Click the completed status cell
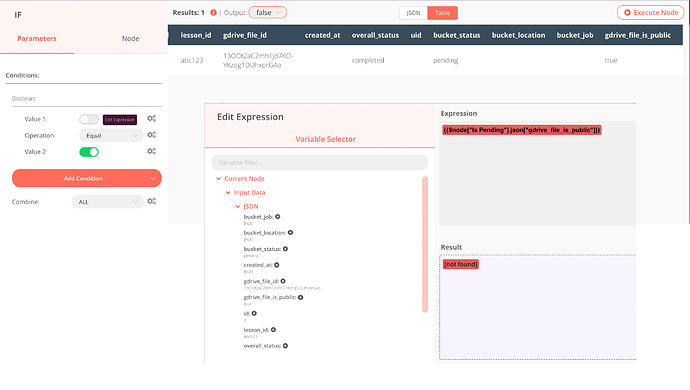This screenshot has width=690, height=390. tap(368, 60)
